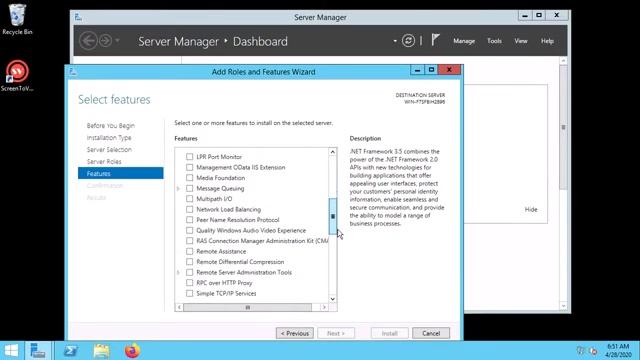Screen dimensions: 640x360
Task: Enable Simple TCP/IP Services
Action: coord(189,293)
